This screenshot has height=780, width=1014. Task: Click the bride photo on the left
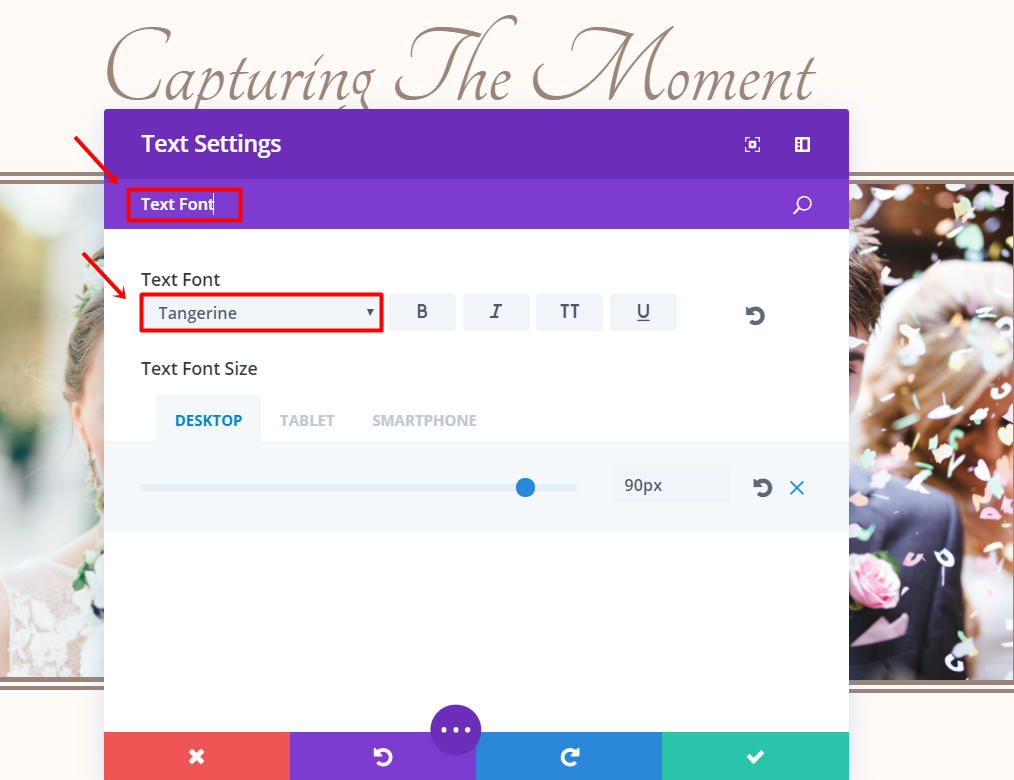point(52,430)
